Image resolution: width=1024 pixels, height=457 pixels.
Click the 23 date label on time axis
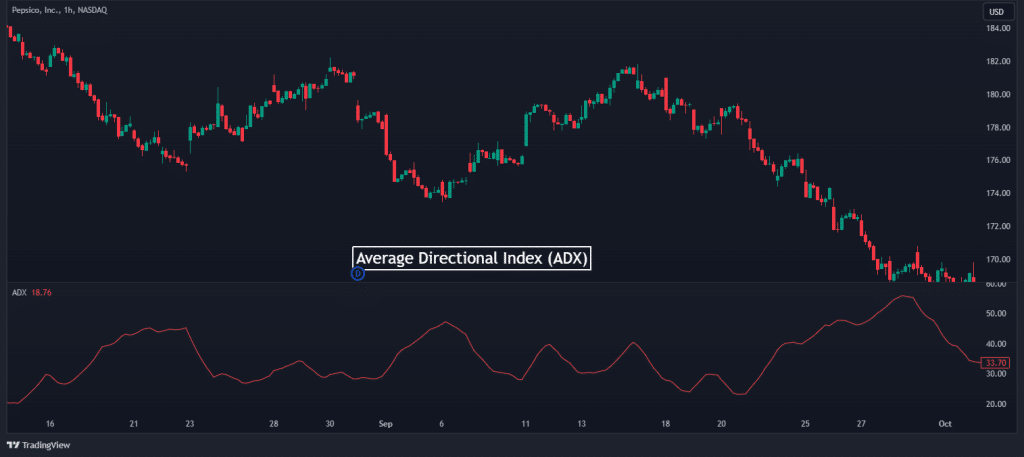point(189,424)
